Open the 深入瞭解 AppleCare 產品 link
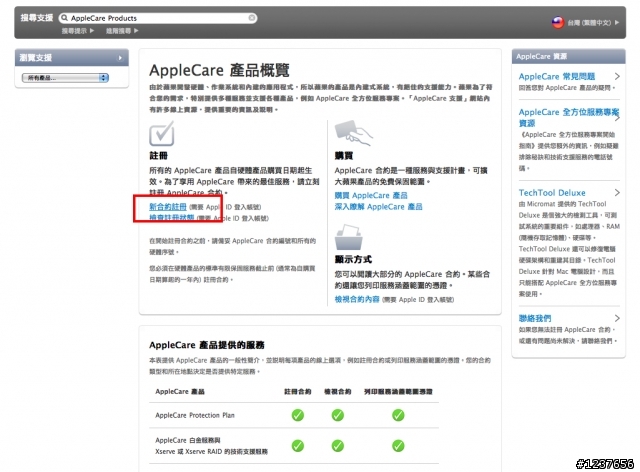Screen dimensions: 640x472 (x=378, y=207)
